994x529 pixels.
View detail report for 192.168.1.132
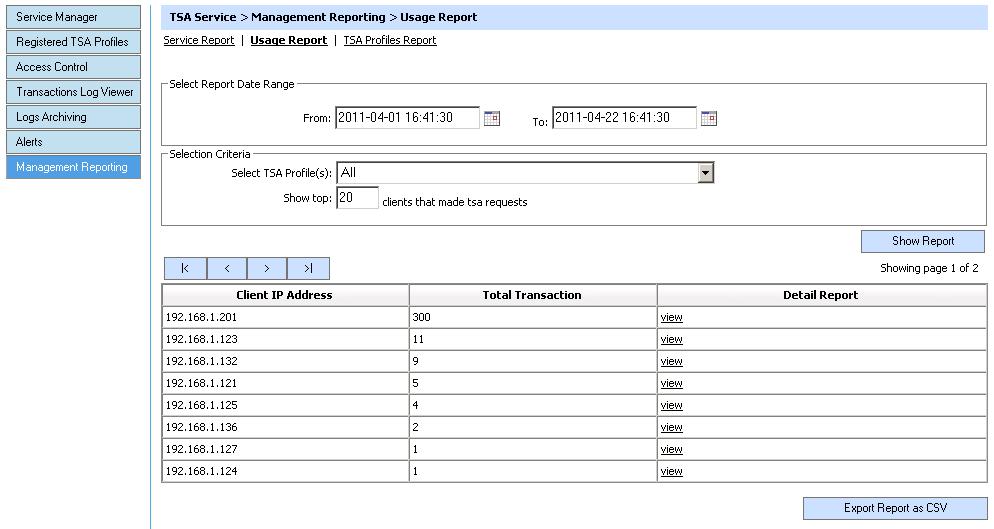pos(671,361)
